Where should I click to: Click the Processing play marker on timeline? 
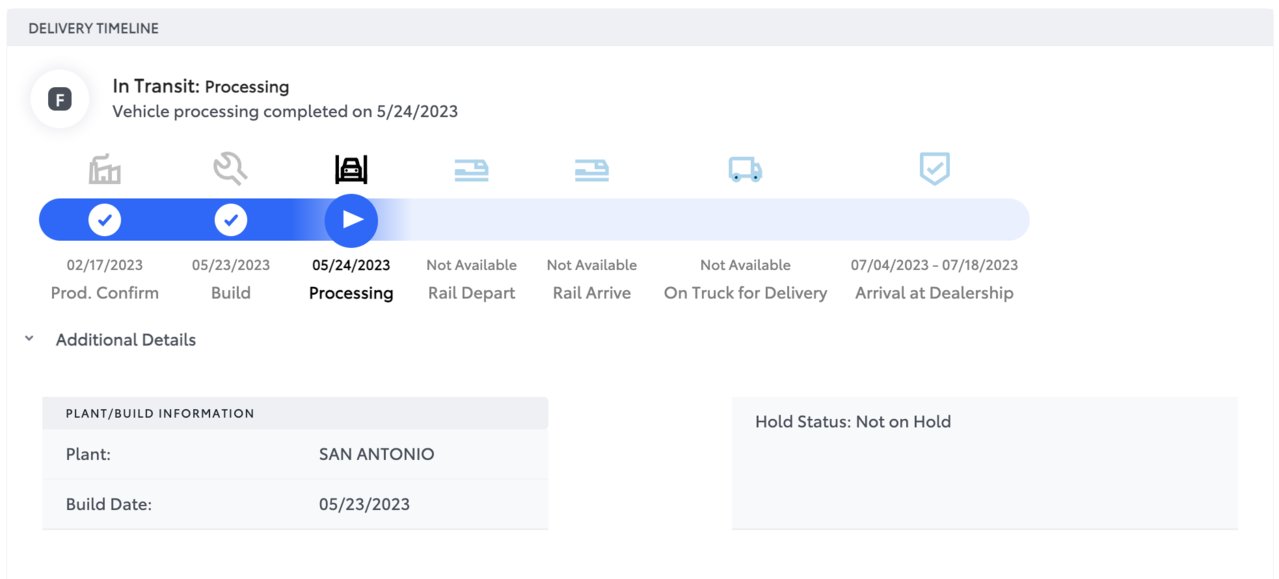(351, 220)
